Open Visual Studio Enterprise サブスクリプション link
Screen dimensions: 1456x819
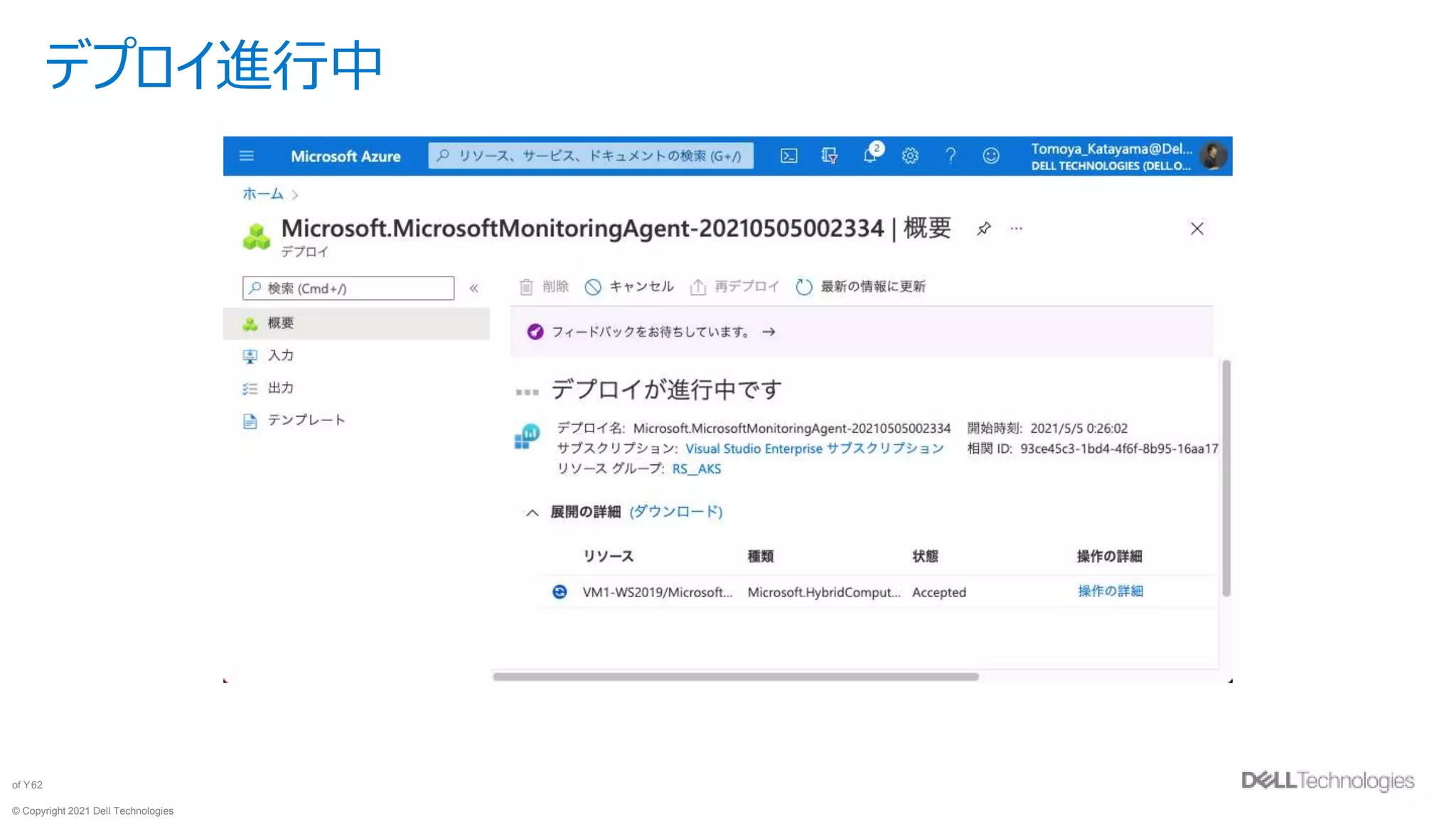point(814,449)
